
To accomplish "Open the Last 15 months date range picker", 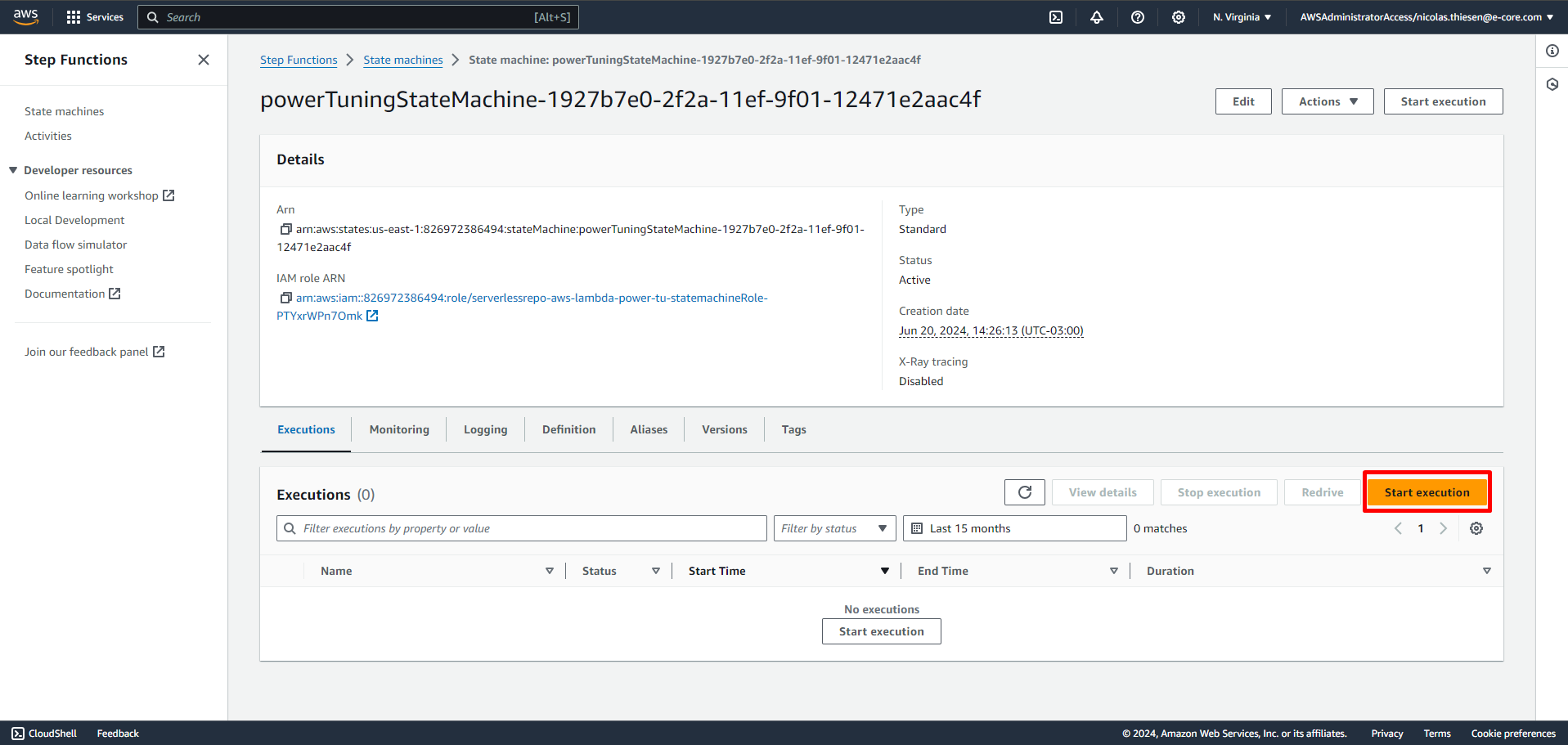I will click(1015, 528).
